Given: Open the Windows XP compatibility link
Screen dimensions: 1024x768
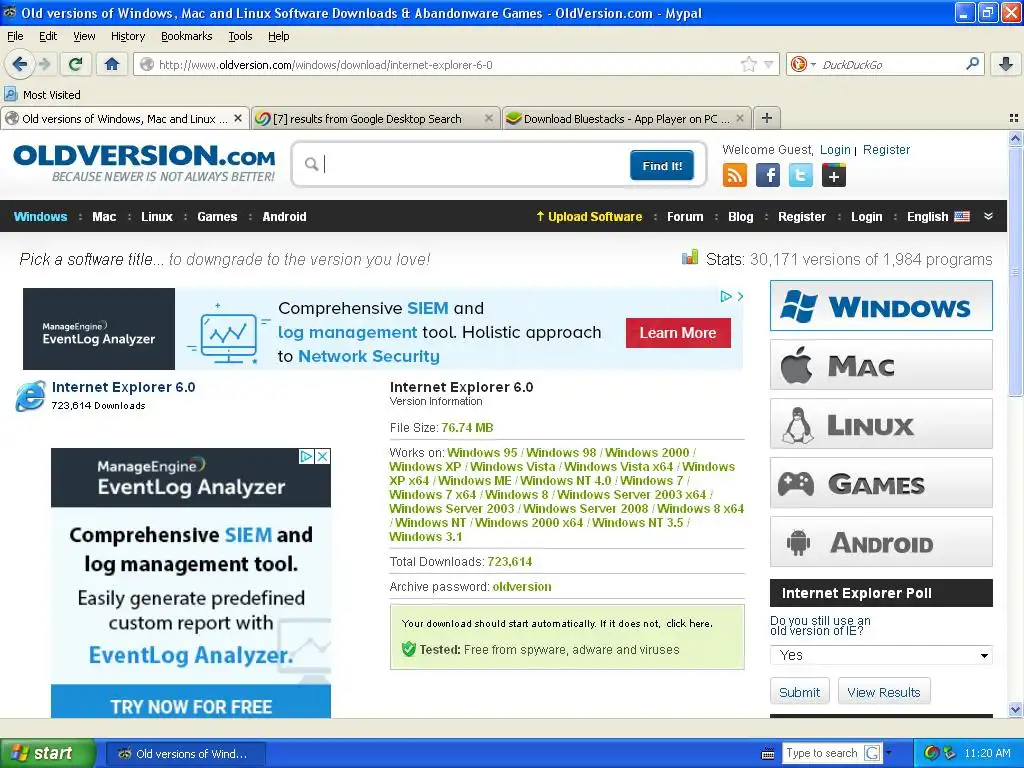Looking at the screenshot, I should pyautogui.click(x=425, y=466).
